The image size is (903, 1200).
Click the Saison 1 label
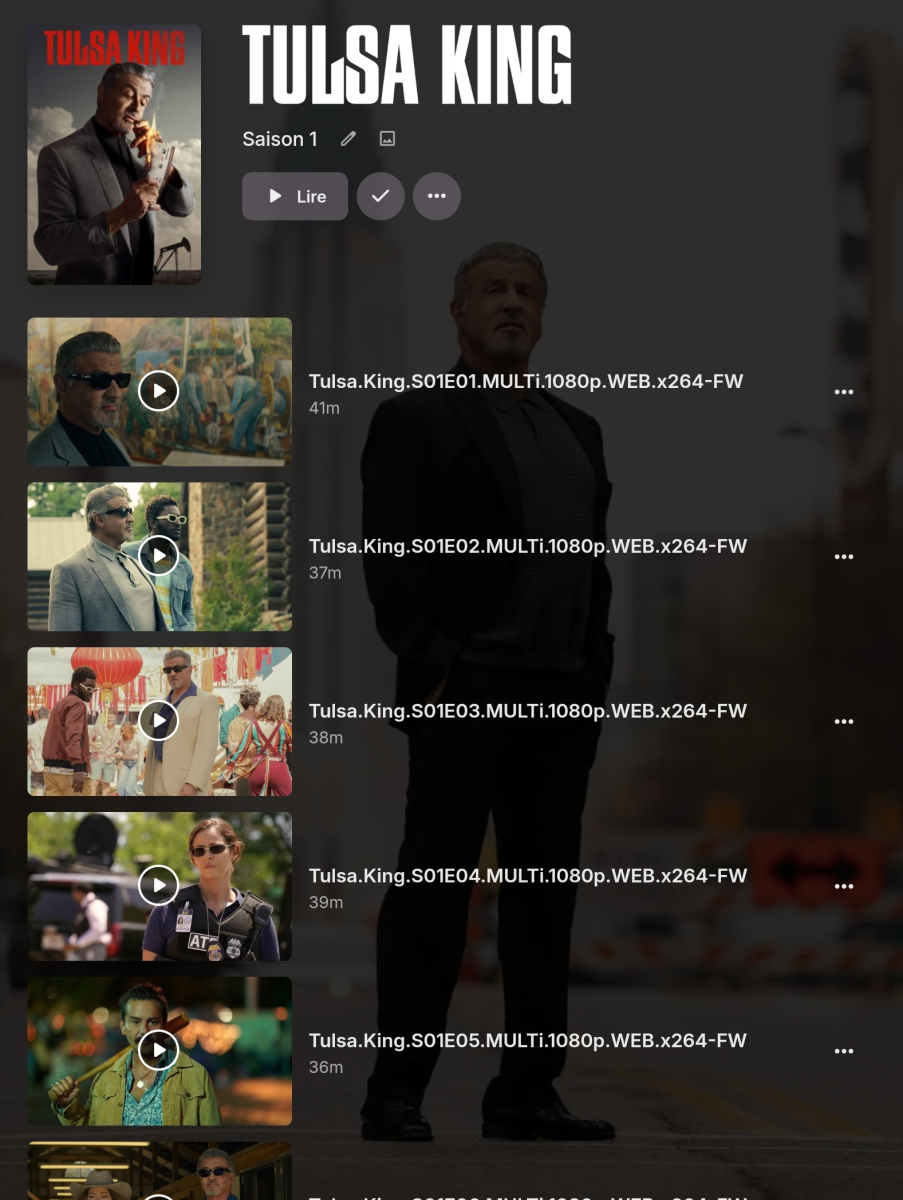click(x=280, y=139)
